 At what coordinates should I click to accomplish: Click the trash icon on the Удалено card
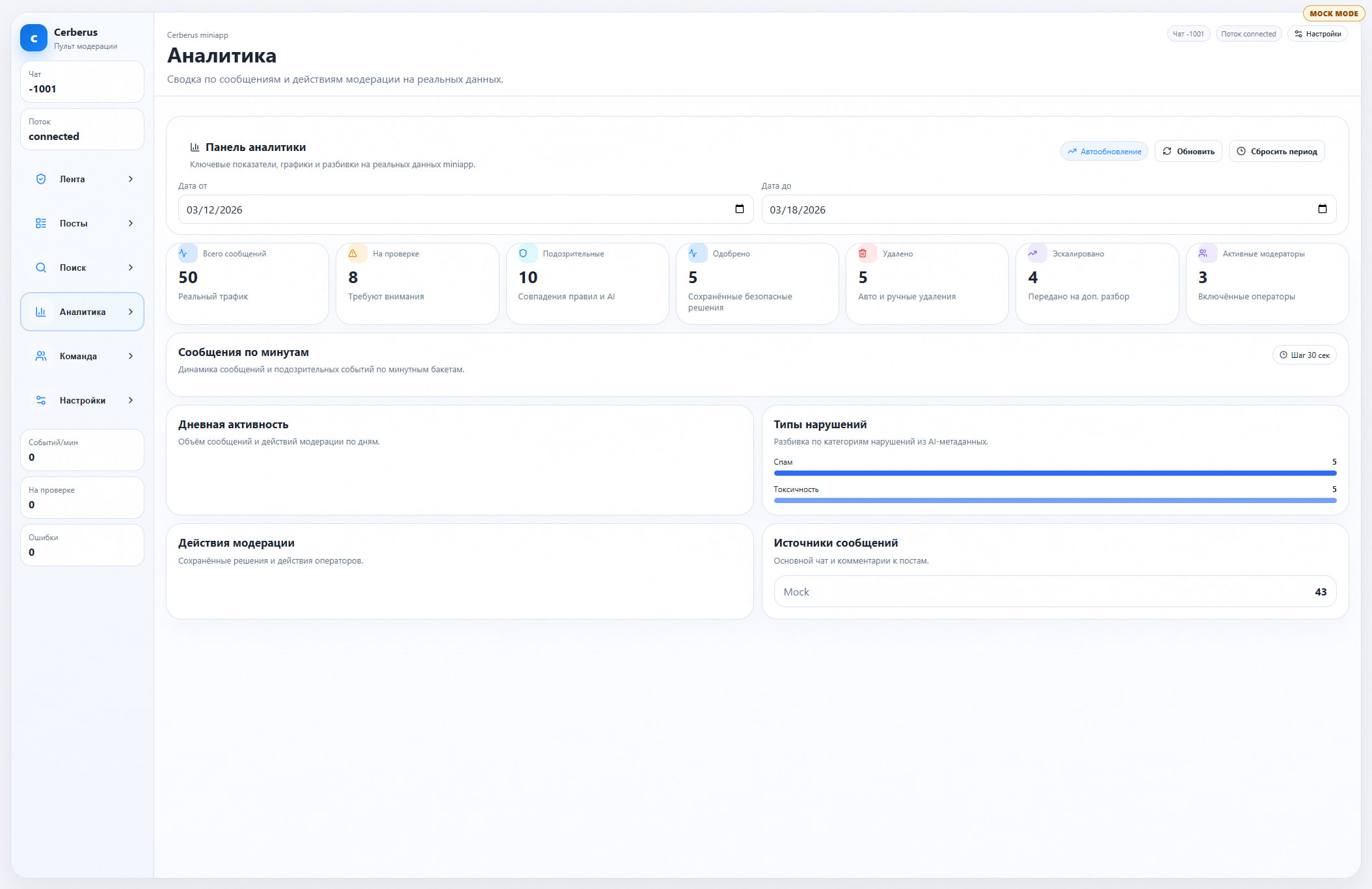(x=863, y=254)
